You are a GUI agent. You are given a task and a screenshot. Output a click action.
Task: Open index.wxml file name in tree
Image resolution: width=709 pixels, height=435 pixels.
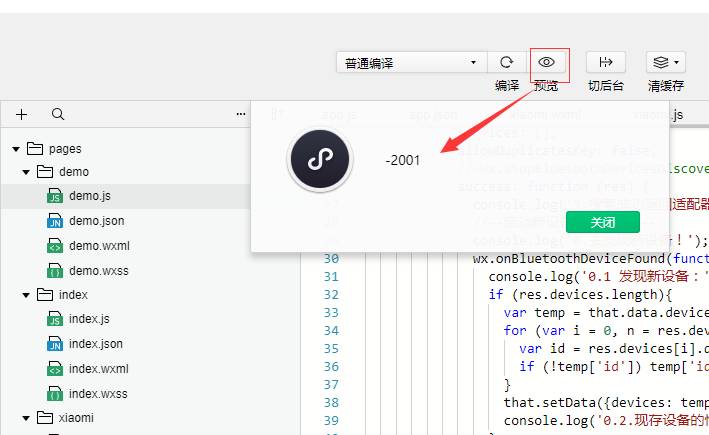coord(99,369)
